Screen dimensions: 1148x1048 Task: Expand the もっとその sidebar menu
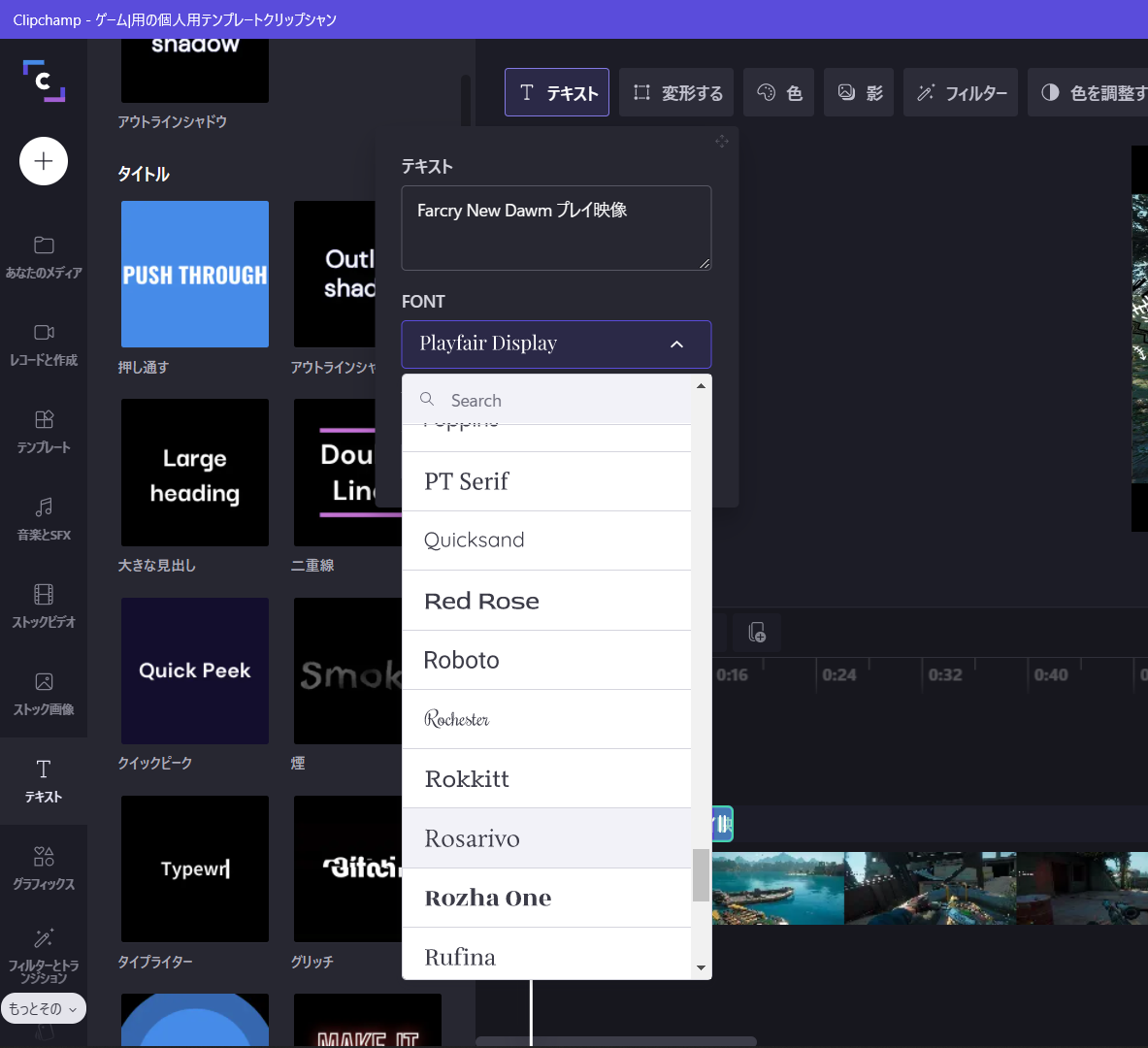click(44, 1008)
